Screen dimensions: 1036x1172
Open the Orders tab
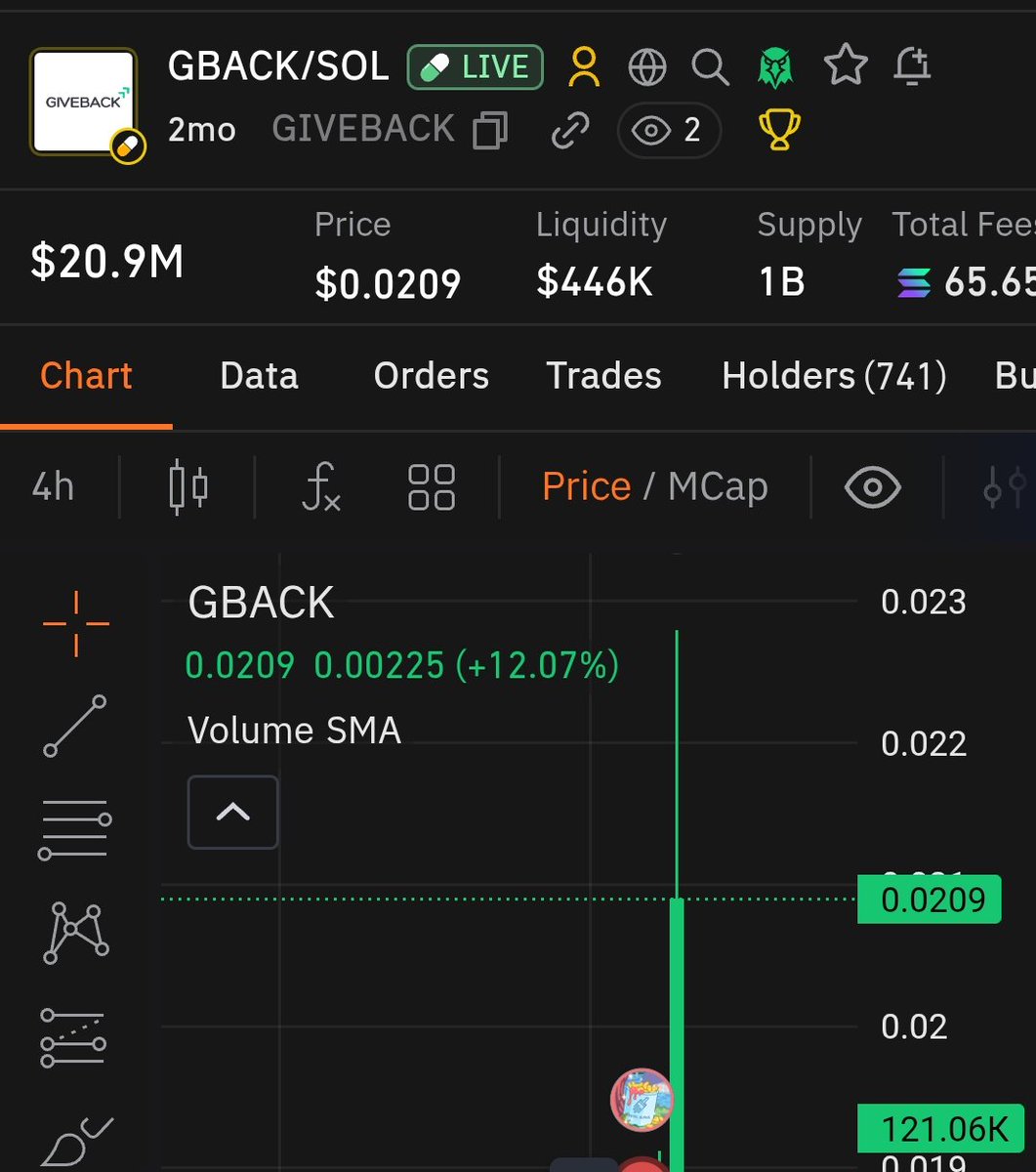click(432, 376)
